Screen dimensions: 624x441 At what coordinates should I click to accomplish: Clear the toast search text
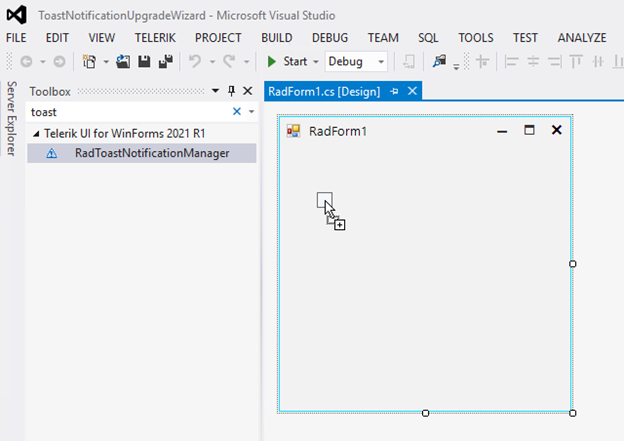pos(237,112)
